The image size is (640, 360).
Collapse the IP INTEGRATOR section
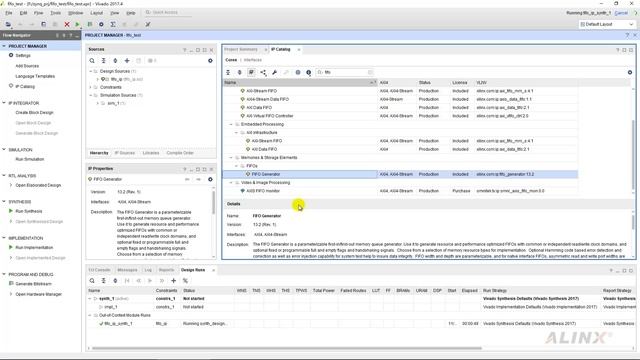tap(4, 103)
